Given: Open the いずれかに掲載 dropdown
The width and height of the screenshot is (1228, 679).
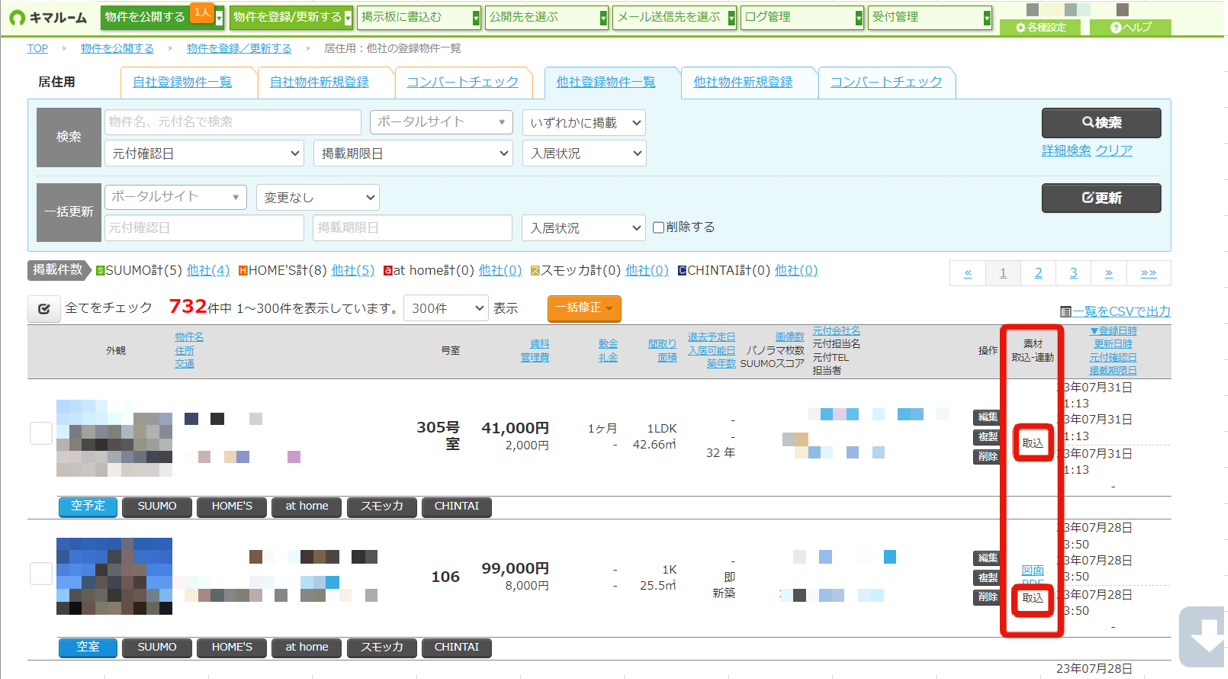Looking at the screenshot, I should 584,123.
